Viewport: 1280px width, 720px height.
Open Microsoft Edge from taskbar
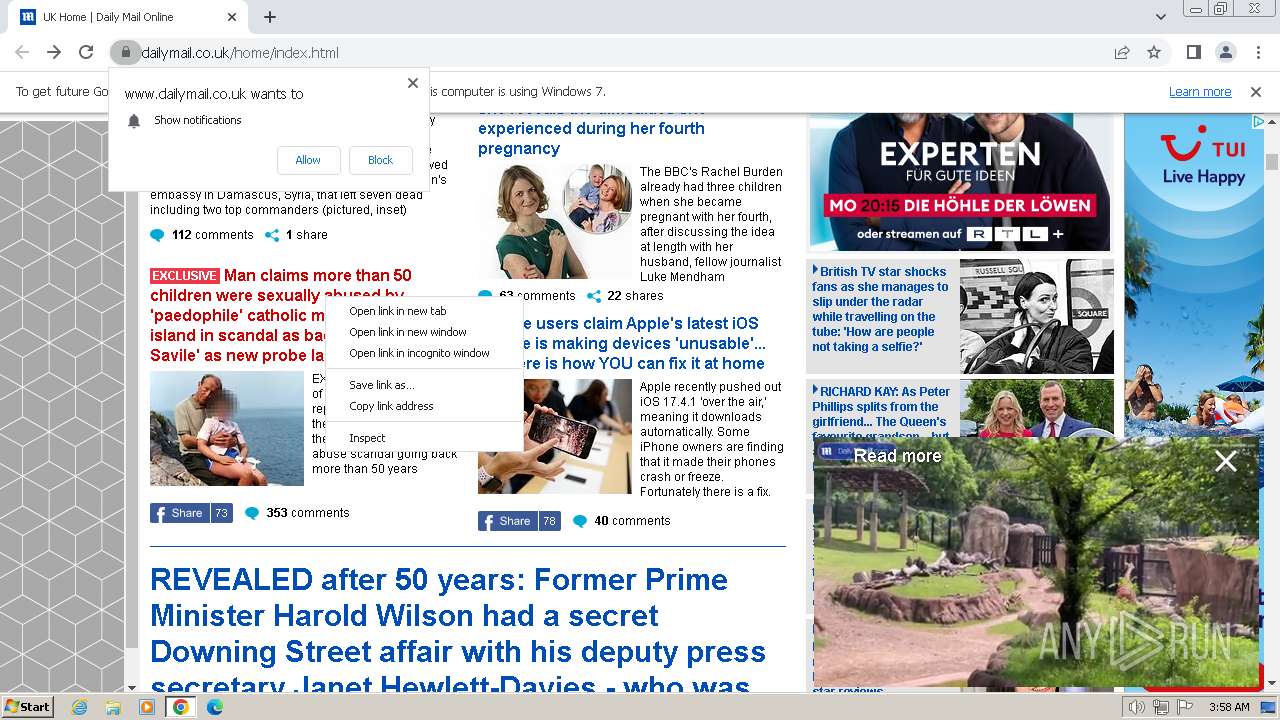coord(214,707)
